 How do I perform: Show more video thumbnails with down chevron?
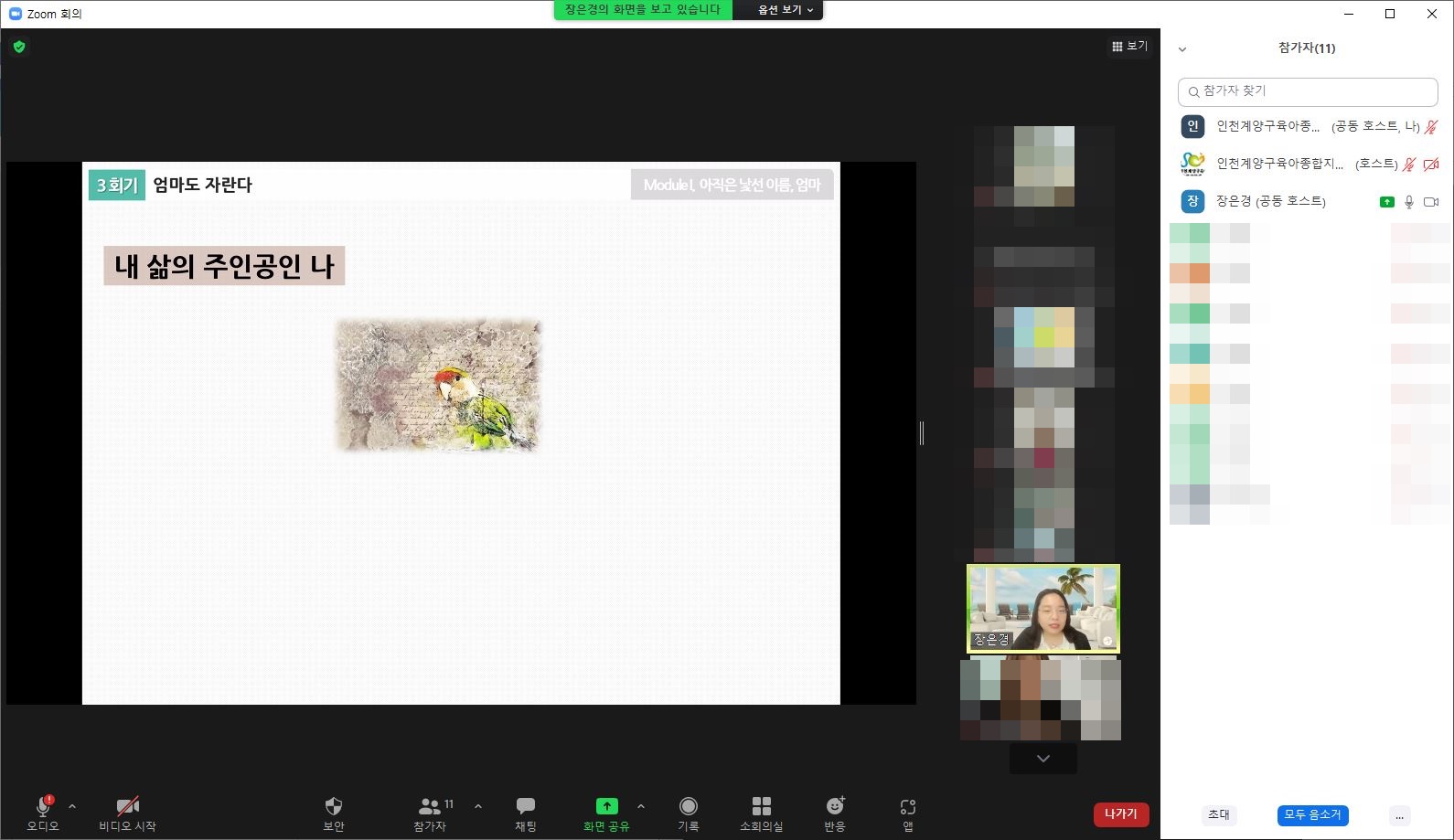pyautogui.click(x=1042, y=759)
